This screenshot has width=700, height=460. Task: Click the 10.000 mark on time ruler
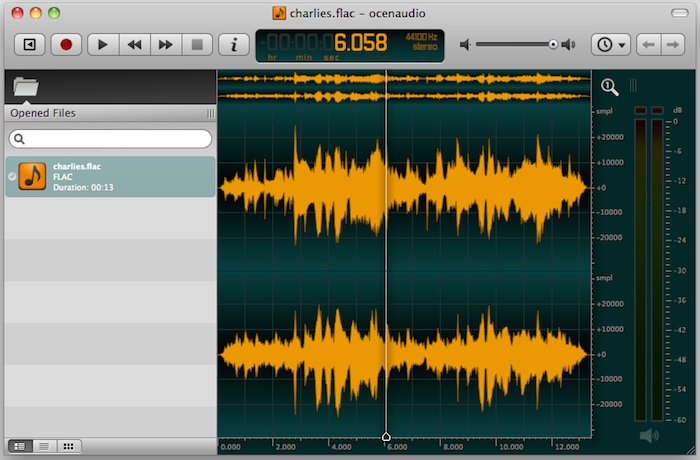[x=511, y=447]
